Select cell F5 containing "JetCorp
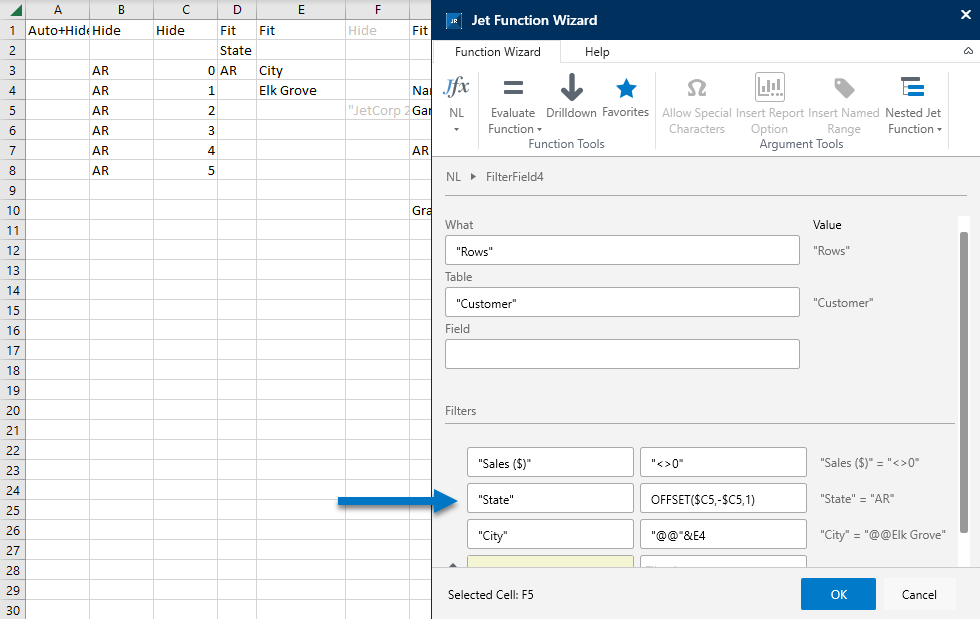 click(x=378, y=111)
